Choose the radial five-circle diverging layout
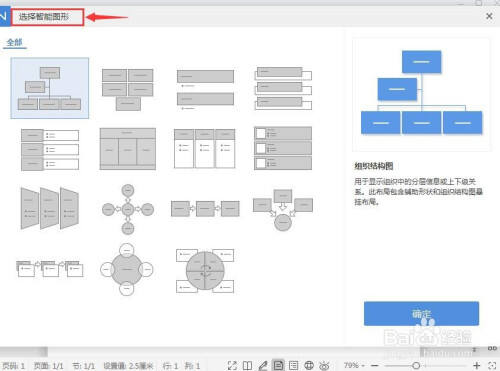The image size is (500, 371). [128, 209]
